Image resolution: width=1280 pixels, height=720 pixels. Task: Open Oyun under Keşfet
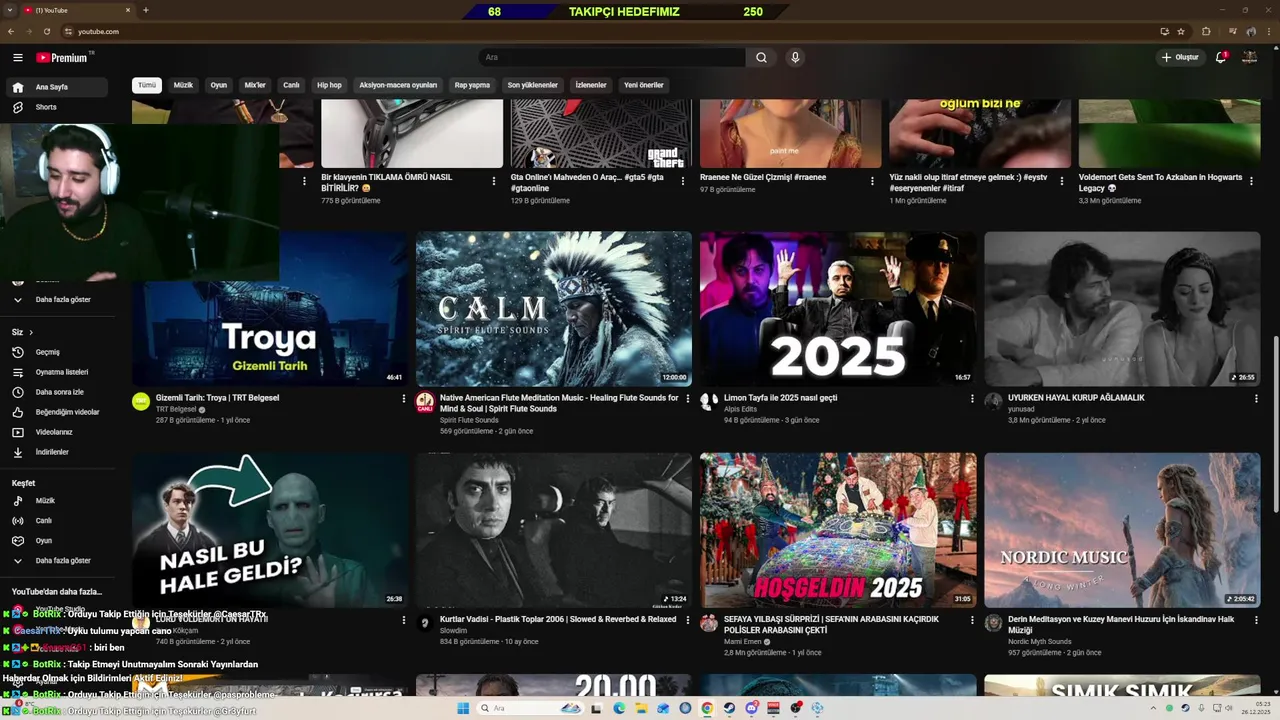click(x=58, y=541)
